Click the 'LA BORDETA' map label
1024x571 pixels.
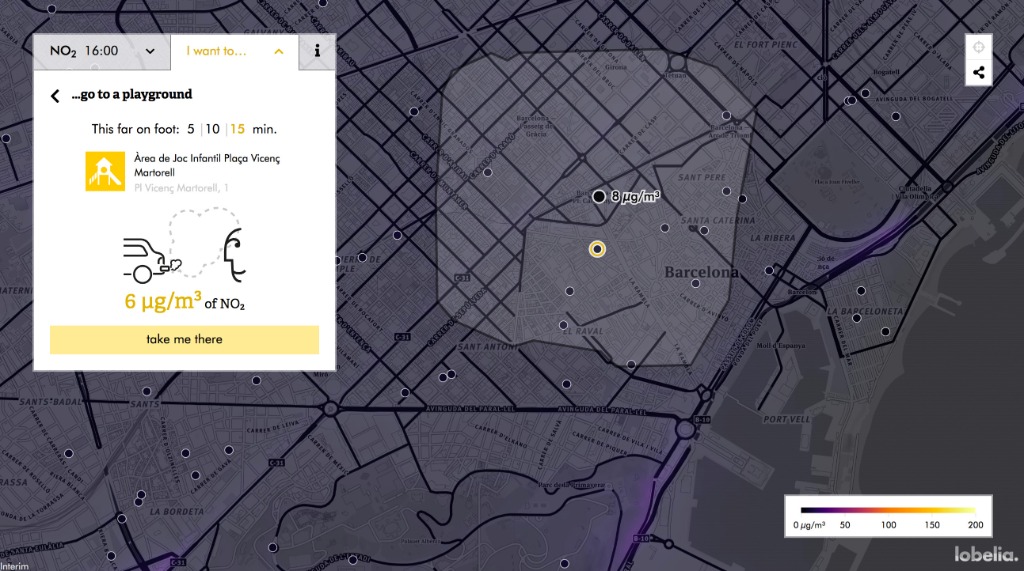coord(177,512)
